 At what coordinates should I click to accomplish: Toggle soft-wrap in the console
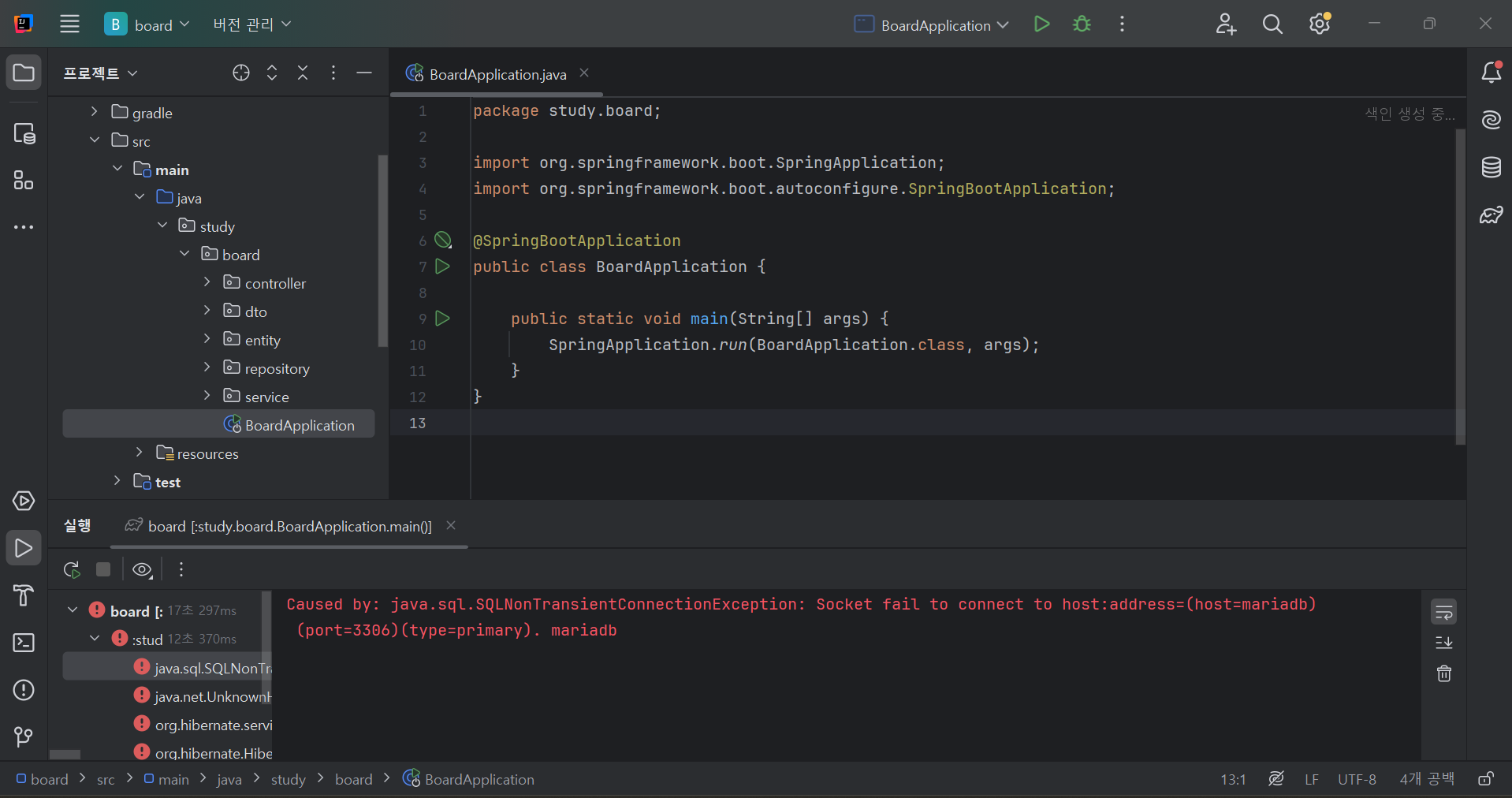tap(1443, 612)
